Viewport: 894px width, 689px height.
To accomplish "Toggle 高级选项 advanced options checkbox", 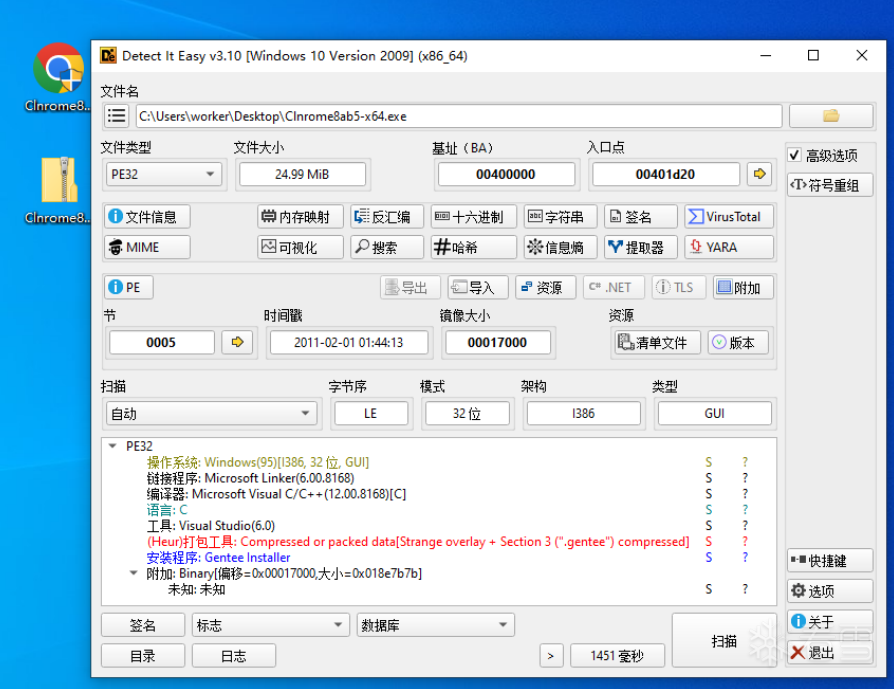I will (795, 155).
